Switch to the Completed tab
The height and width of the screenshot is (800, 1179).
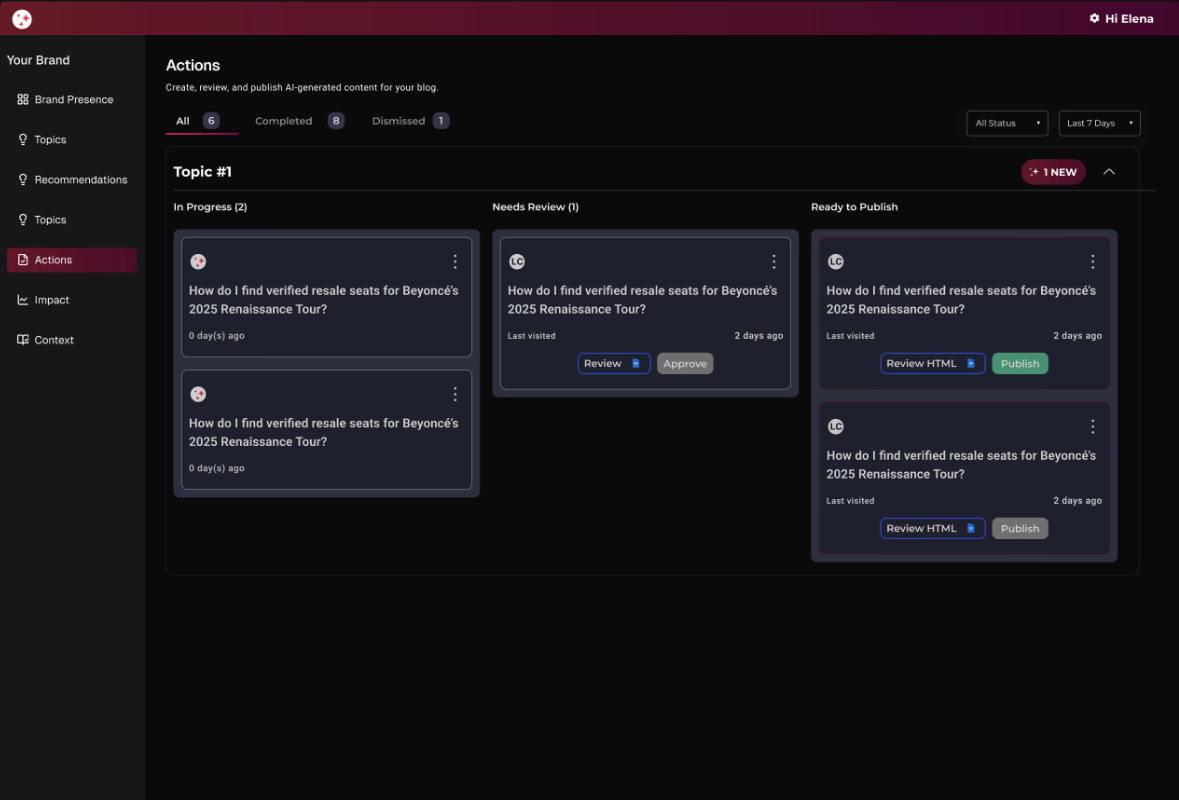(283, 120)
